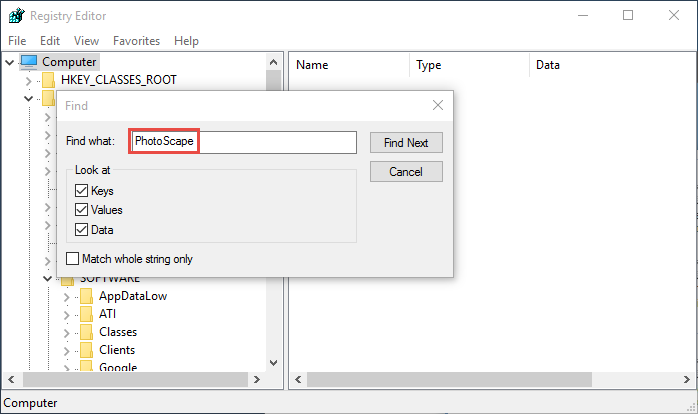
Task: Click the Find what text field
Action: pyautogui.click(x=244, y=142)
